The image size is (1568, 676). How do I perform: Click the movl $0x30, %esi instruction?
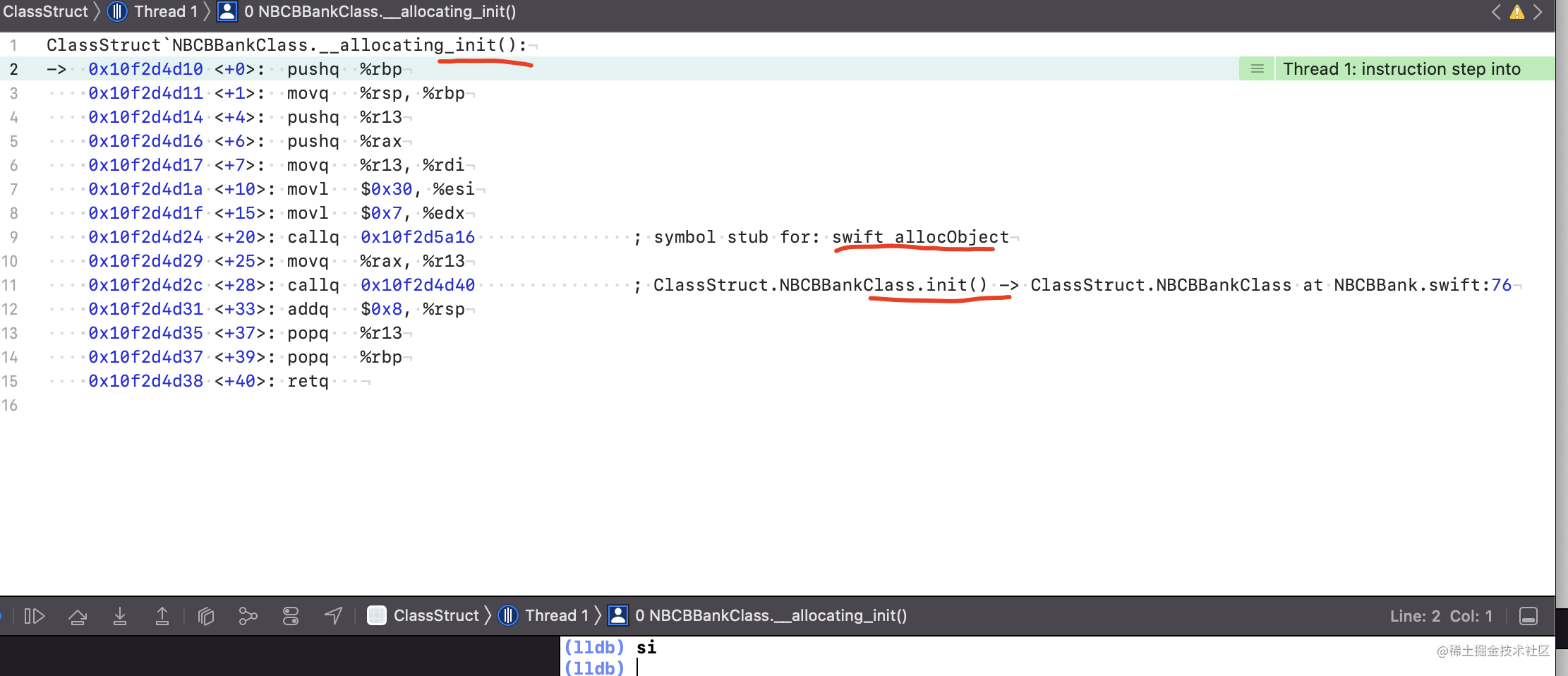[x=381, y=189]
